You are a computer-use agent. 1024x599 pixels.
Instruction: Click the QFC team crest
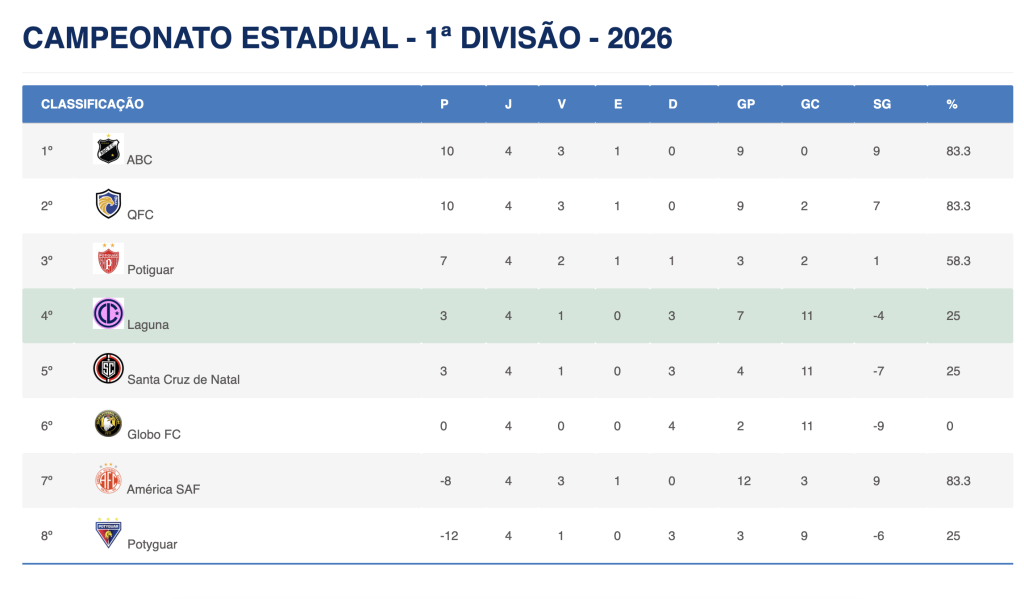coord(108,204)
